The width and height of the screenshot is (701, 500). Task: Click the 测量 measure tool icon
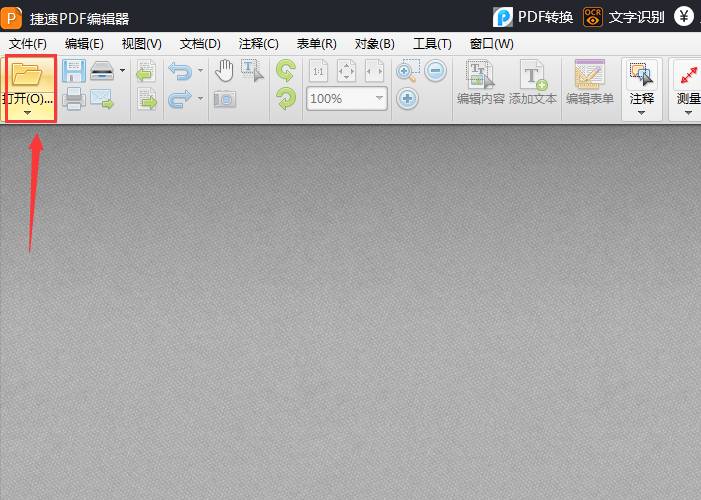(688, 75)
